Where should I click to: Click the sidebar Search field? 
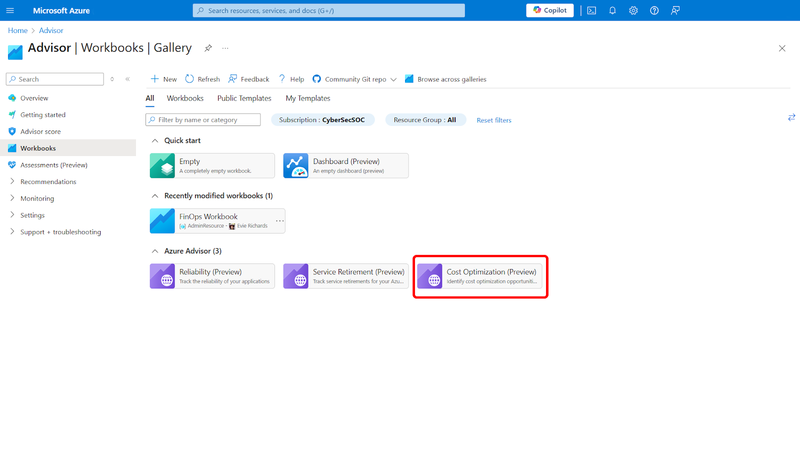point(55,79)
